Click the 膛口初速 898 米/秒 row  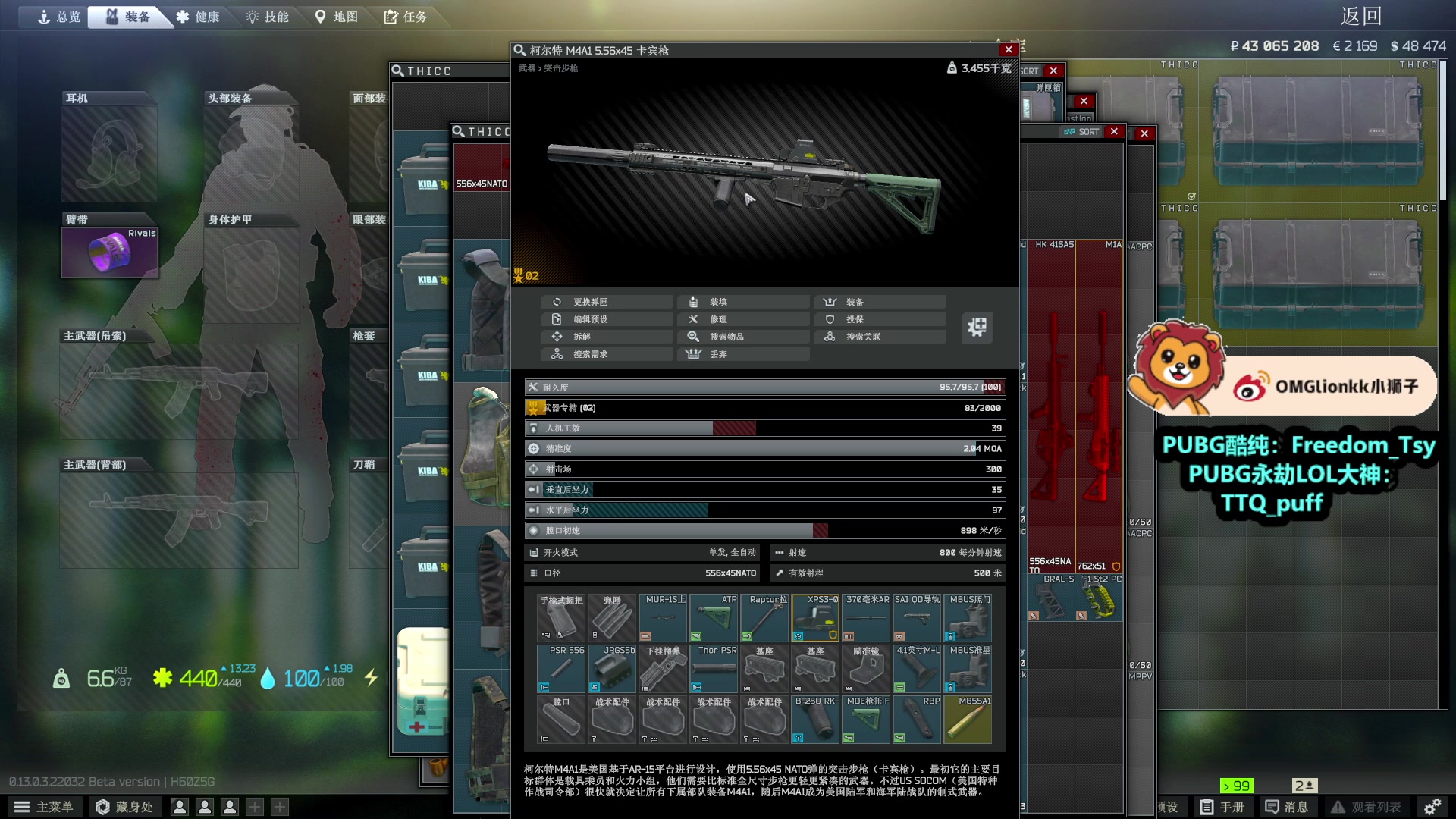(765, 531)
